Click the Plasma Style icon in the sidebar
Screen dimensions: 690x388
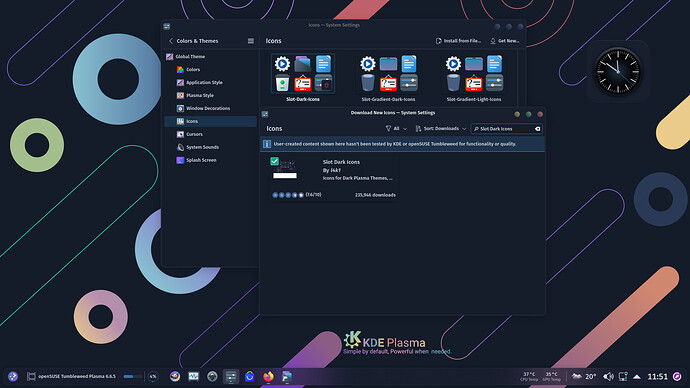[x=180, y=95]
